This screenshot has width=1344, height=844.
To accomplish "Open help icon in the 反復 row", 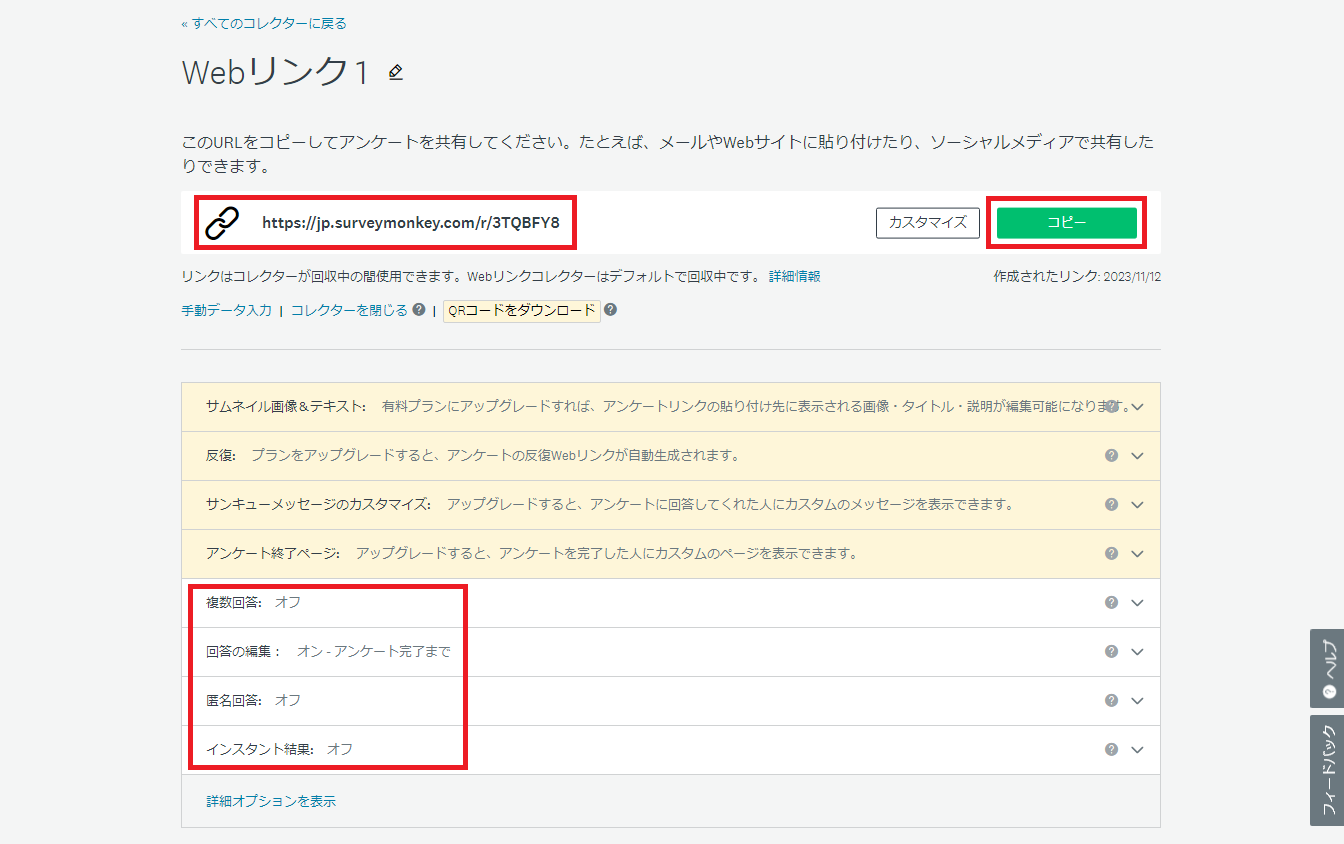I will click(1111, 455).
